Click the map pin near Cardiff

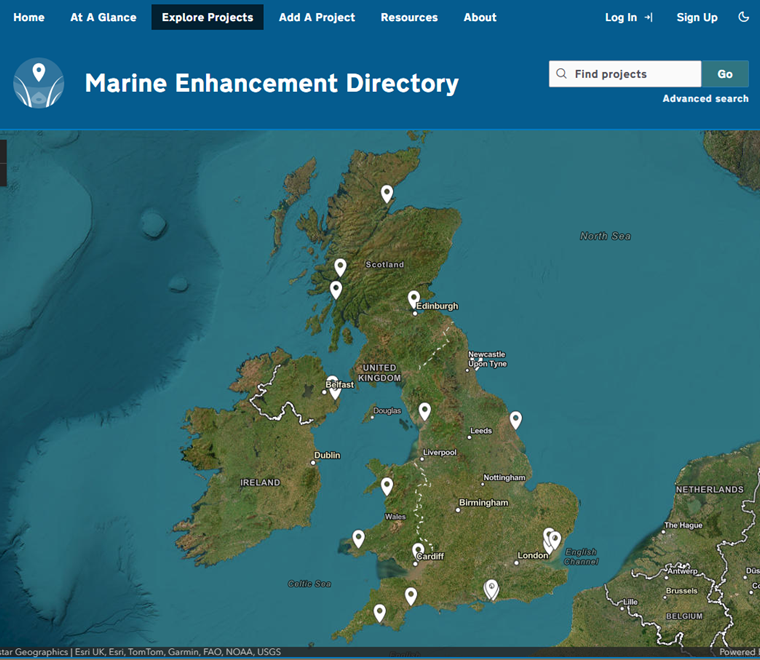pos(418,551)
